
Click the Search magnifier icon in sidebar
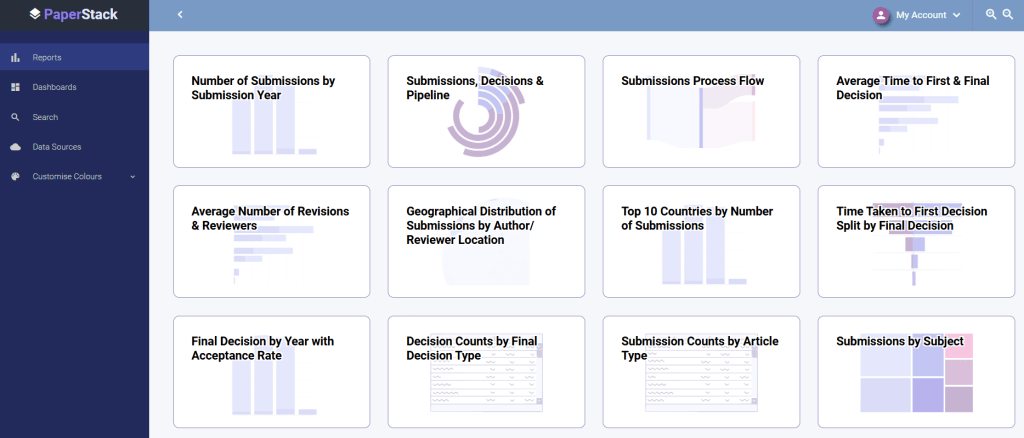click(15, 117)
